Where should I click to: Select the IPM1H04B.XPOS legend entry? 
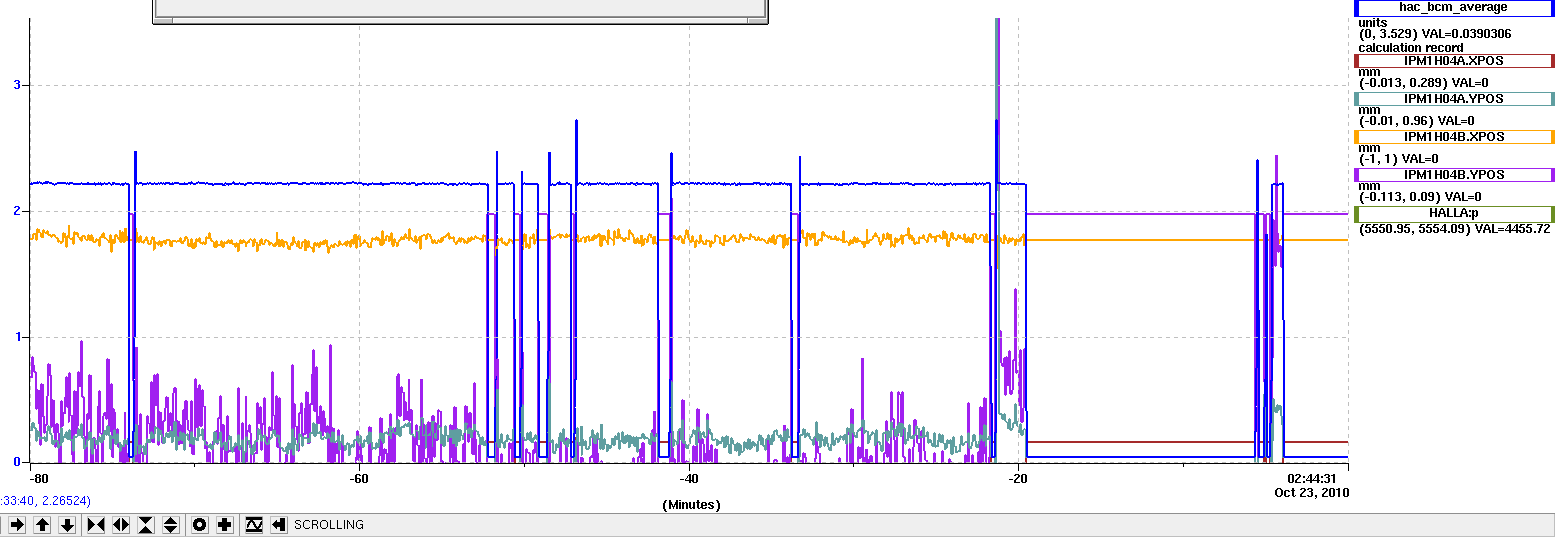(1454, 137)
